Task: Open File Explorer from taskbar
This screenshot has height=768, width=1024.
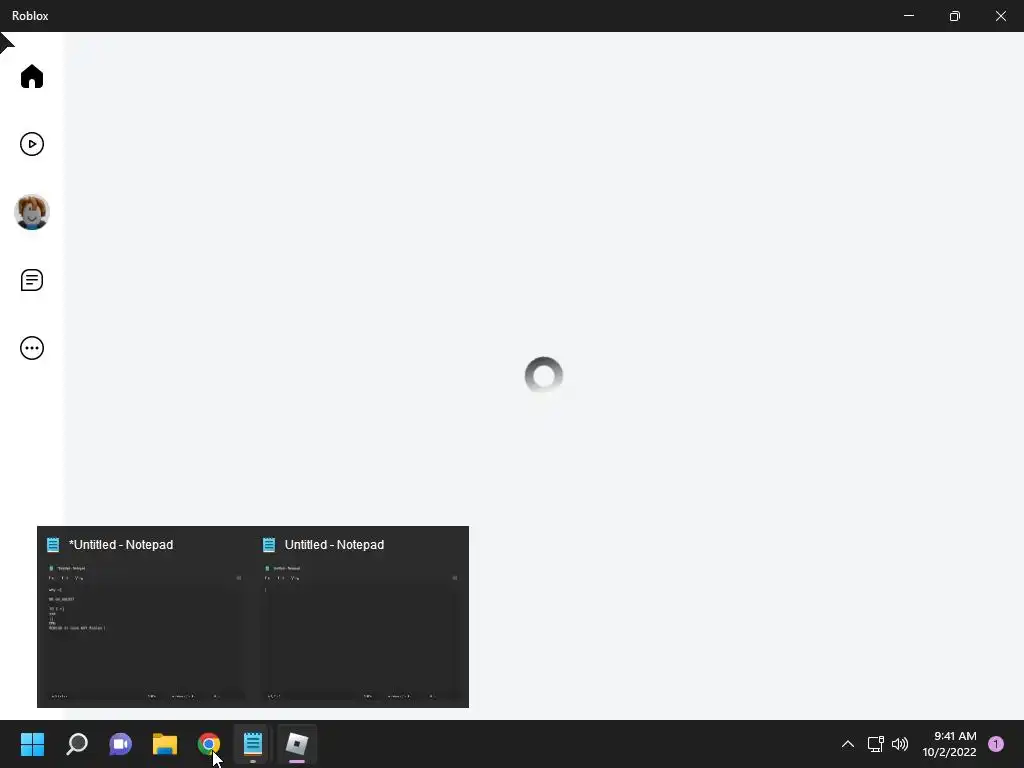Action: tap(165, 744)
